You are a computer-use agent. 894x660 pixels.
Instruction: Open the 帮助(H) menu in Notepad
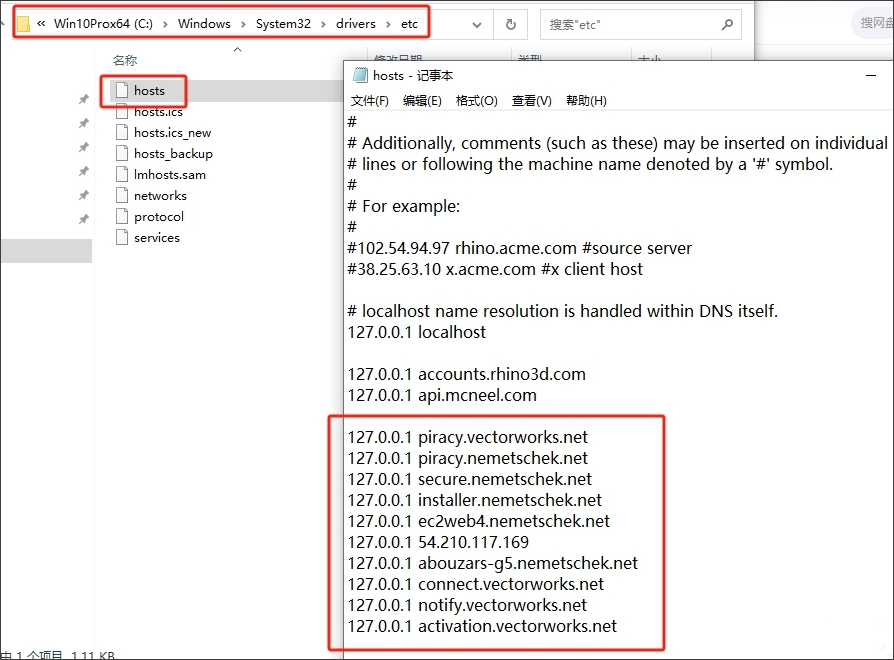[586, 101]
